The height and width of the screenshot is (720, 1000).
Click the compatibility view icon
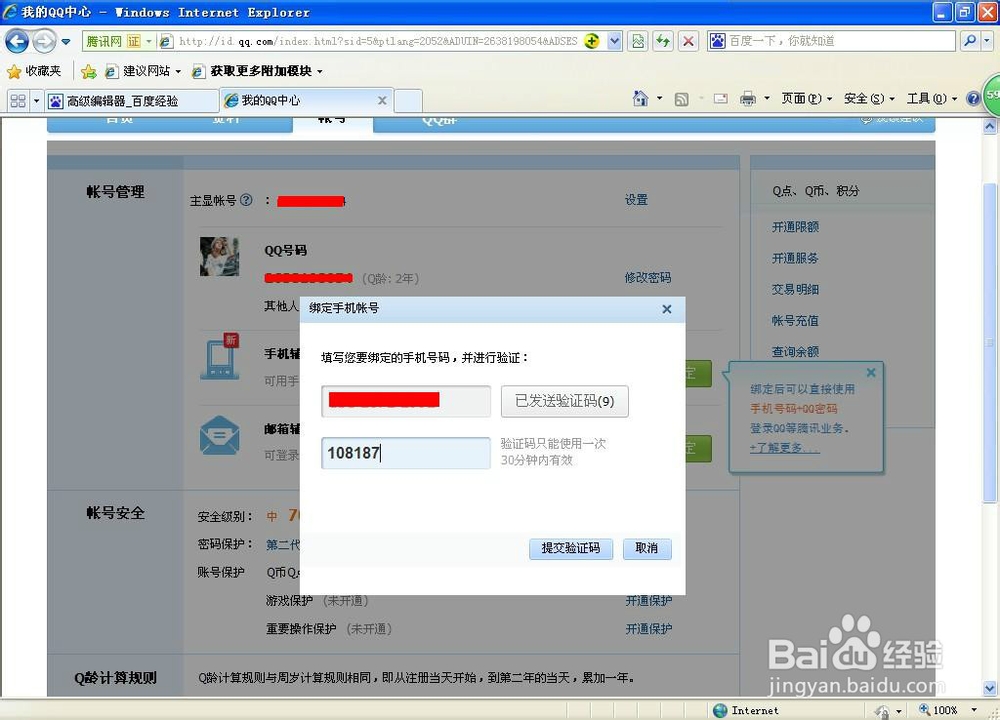[x=638, y=41]
